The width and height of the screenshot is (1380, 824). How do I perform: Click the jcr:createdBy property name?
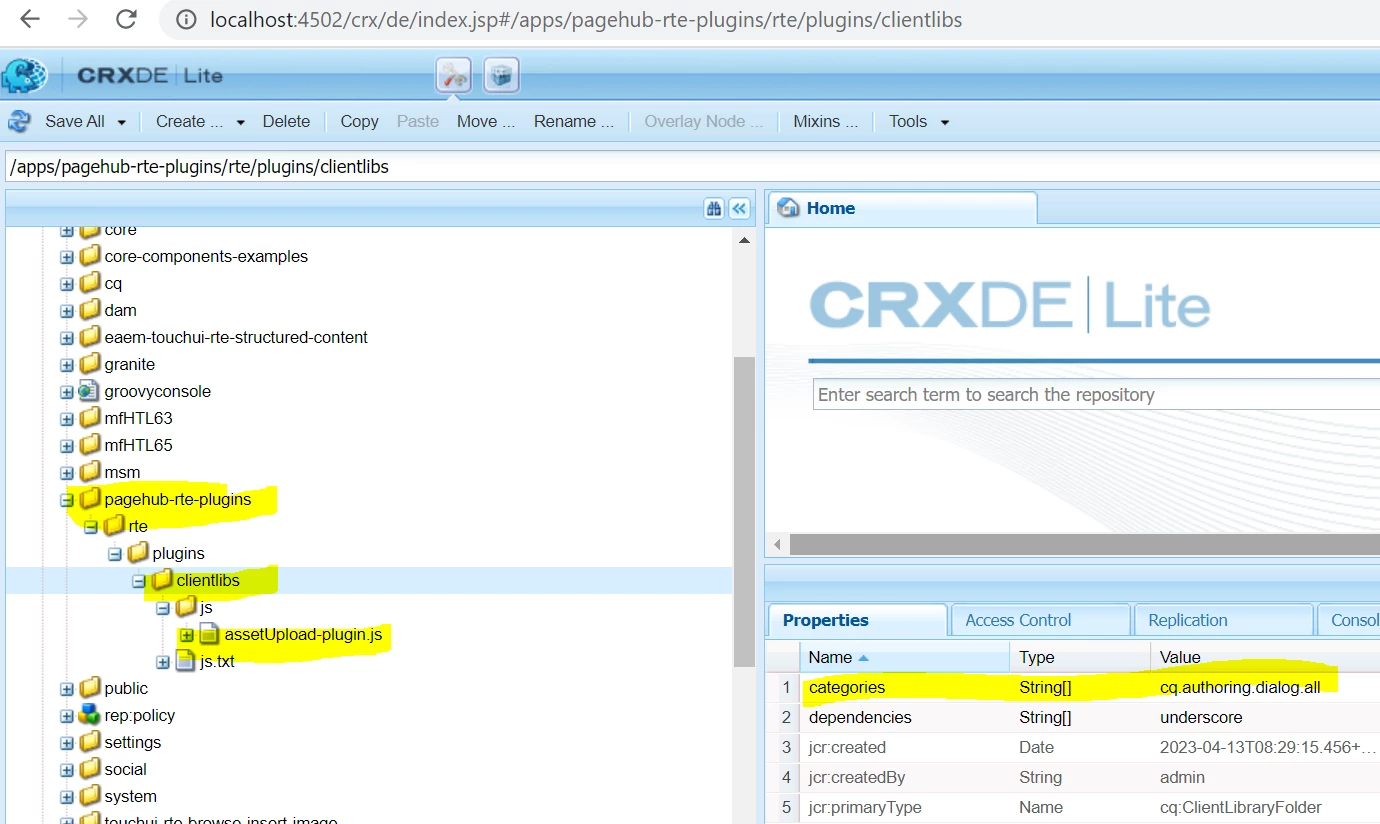[855, 777]
